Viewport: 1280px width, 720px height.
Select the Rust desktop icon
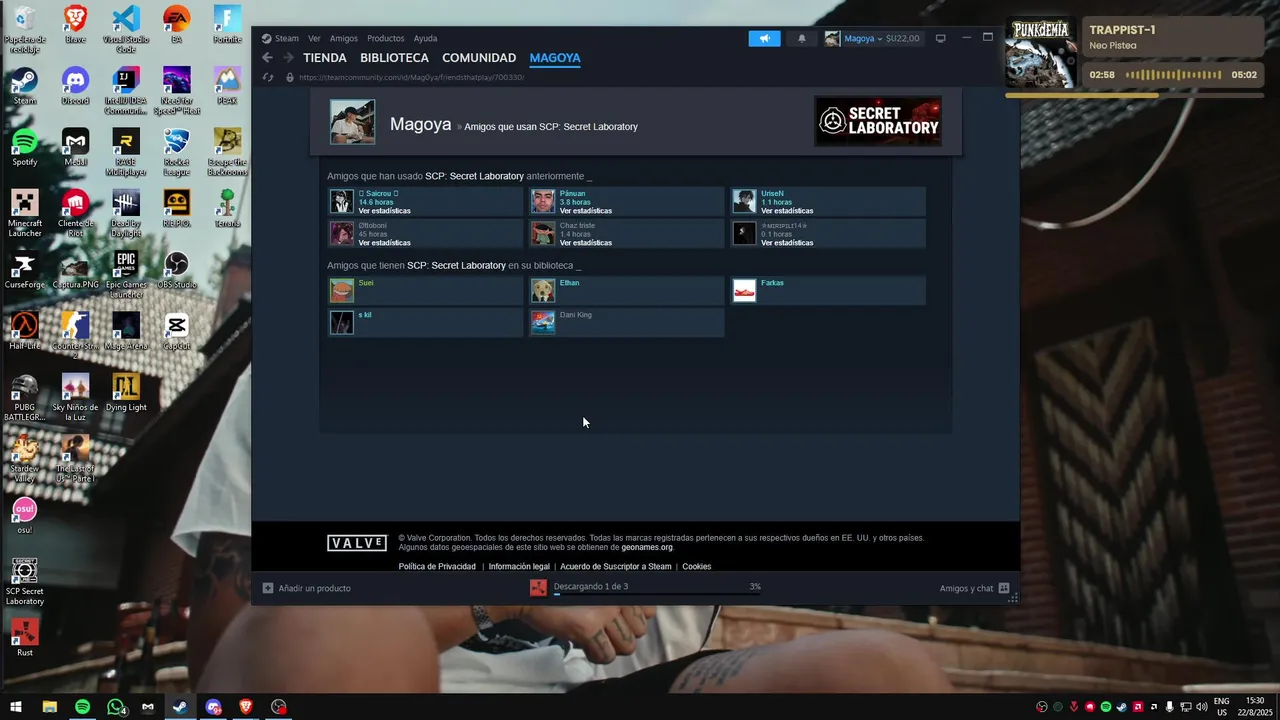(25, 637)
